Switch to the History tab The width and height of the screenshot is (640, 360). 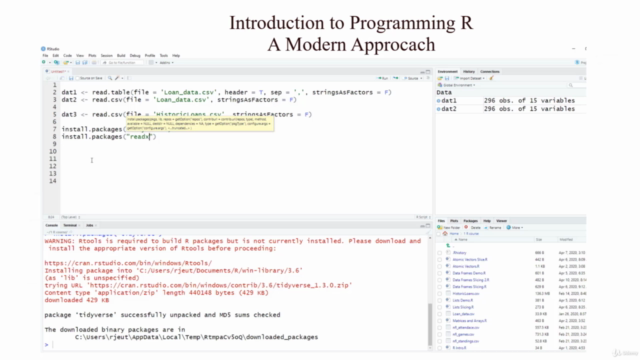[469, 71]
